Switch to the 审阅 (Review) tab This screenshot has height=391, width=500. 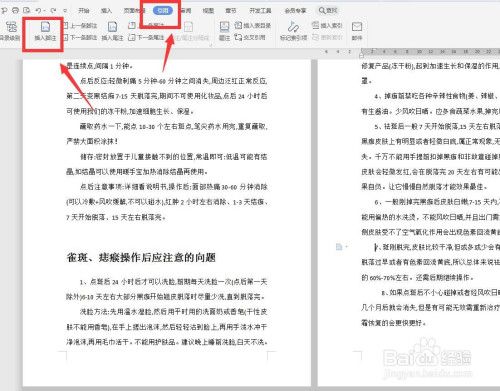186,11
